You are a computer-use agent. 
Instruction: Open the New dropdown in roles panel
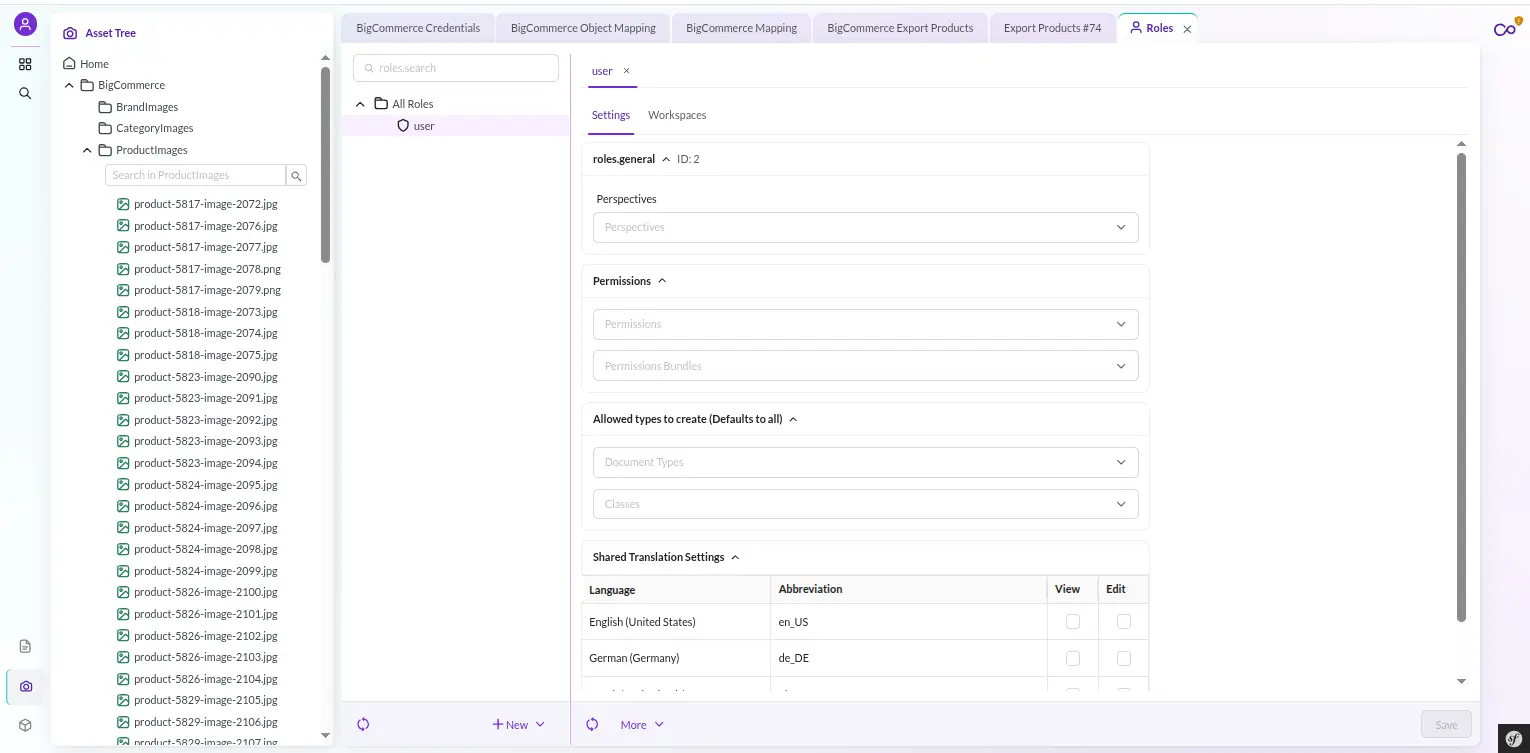pyautogui.click(x=518, y=724)
